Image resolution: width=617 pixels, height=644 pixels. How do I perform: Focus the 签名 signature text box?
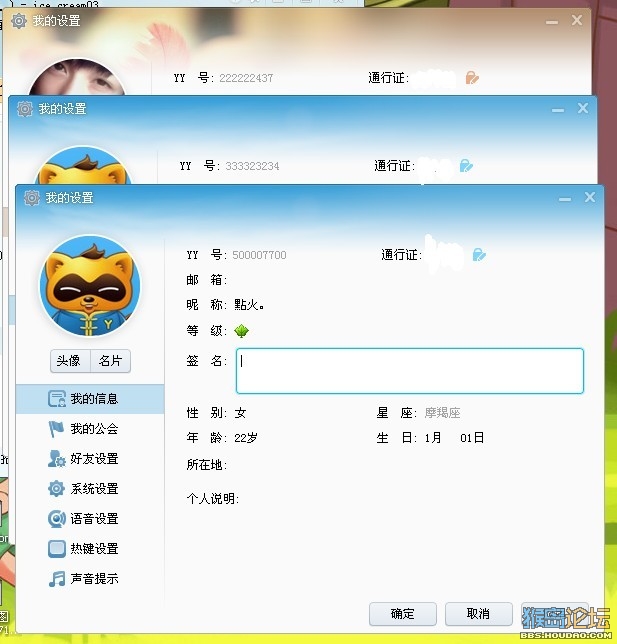click(x=410, y=371)
